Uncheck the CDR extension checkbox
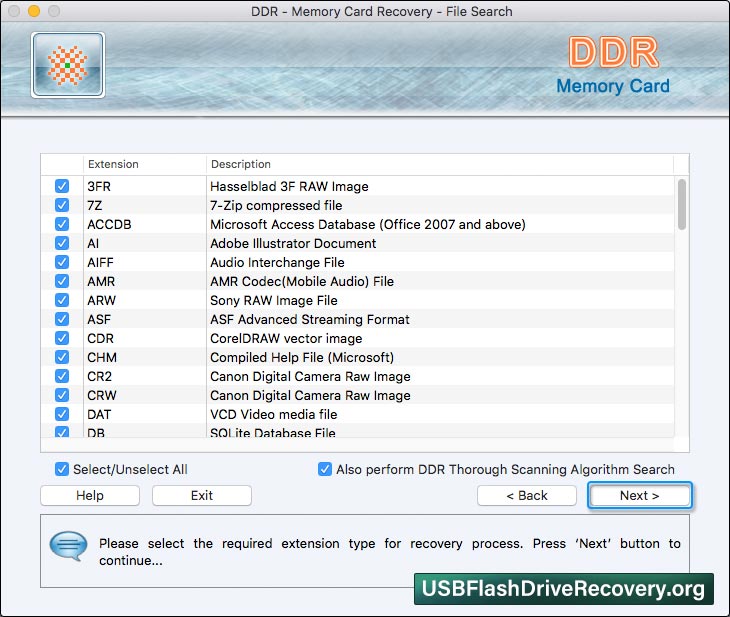The height and width of the screenshot is (617, 730). (61, 338)
